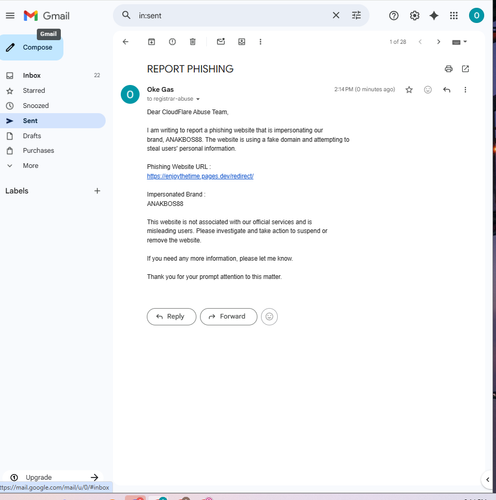496x500 pixels.
Task: Open the Google apps grid
Action: (454, 16)
